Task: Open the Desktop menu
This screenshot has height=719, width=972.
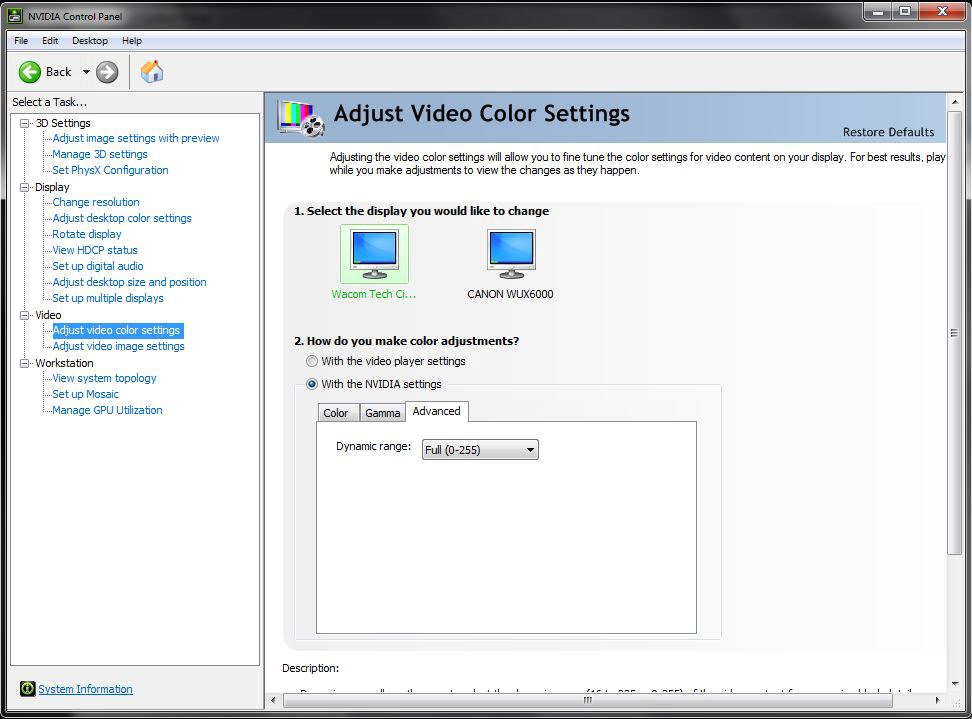Action: click(x=90, y=40)
